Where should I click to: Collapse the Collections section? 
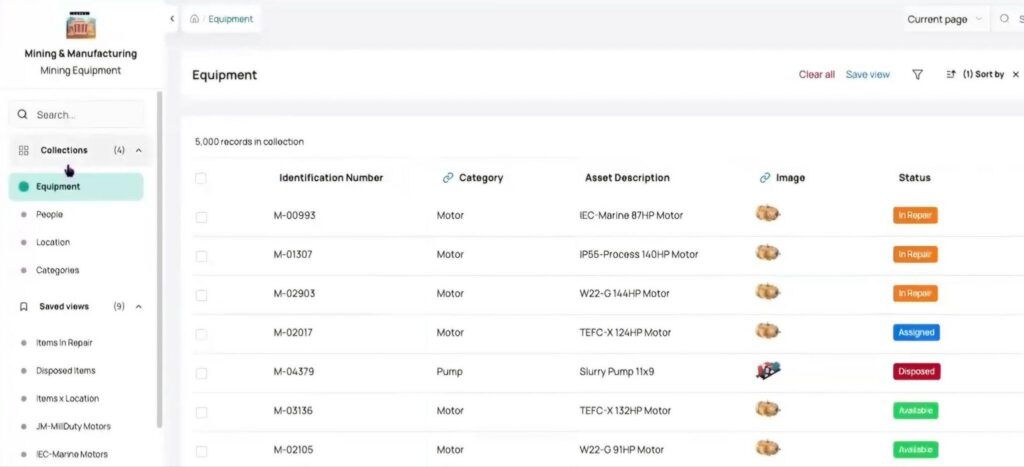pos(139,151)
